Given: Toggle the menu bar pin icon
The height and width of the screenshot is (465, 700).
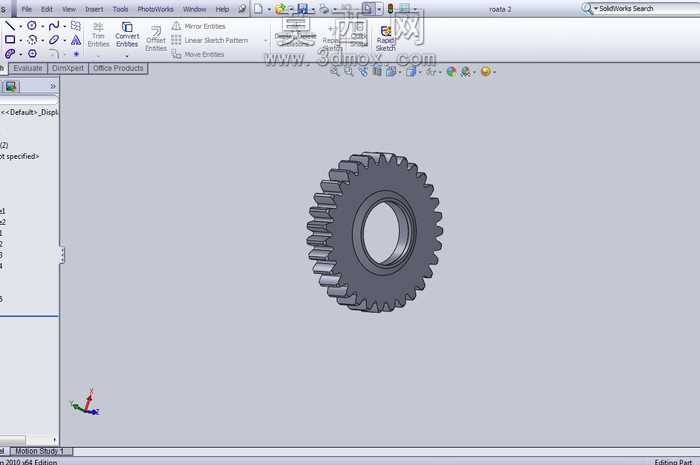Looking at the screenshot, I should tap(242, 9).
